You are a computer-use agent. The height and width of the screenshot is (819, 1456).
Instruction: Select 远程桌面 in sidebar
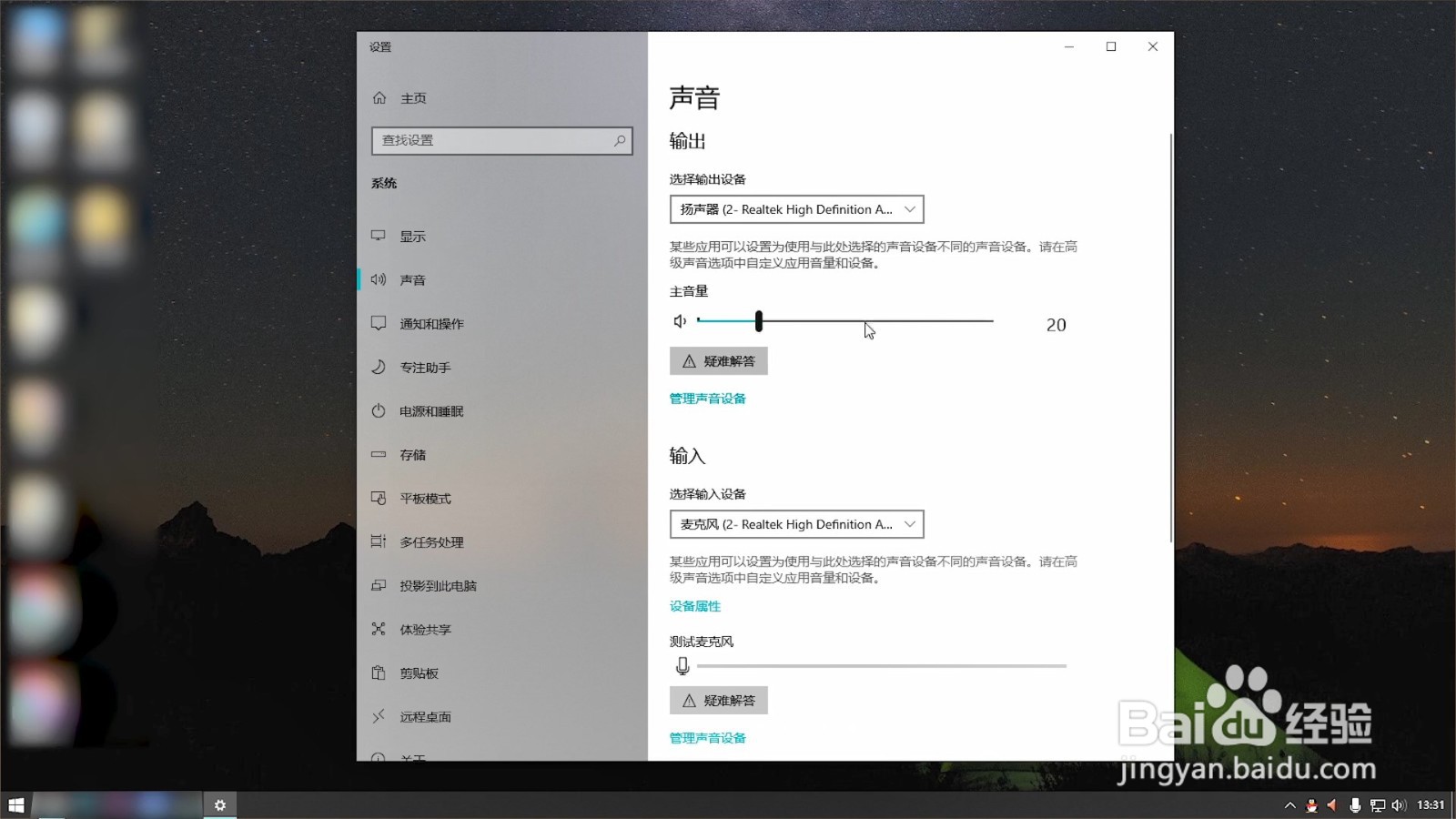click(x=426, y=717)
